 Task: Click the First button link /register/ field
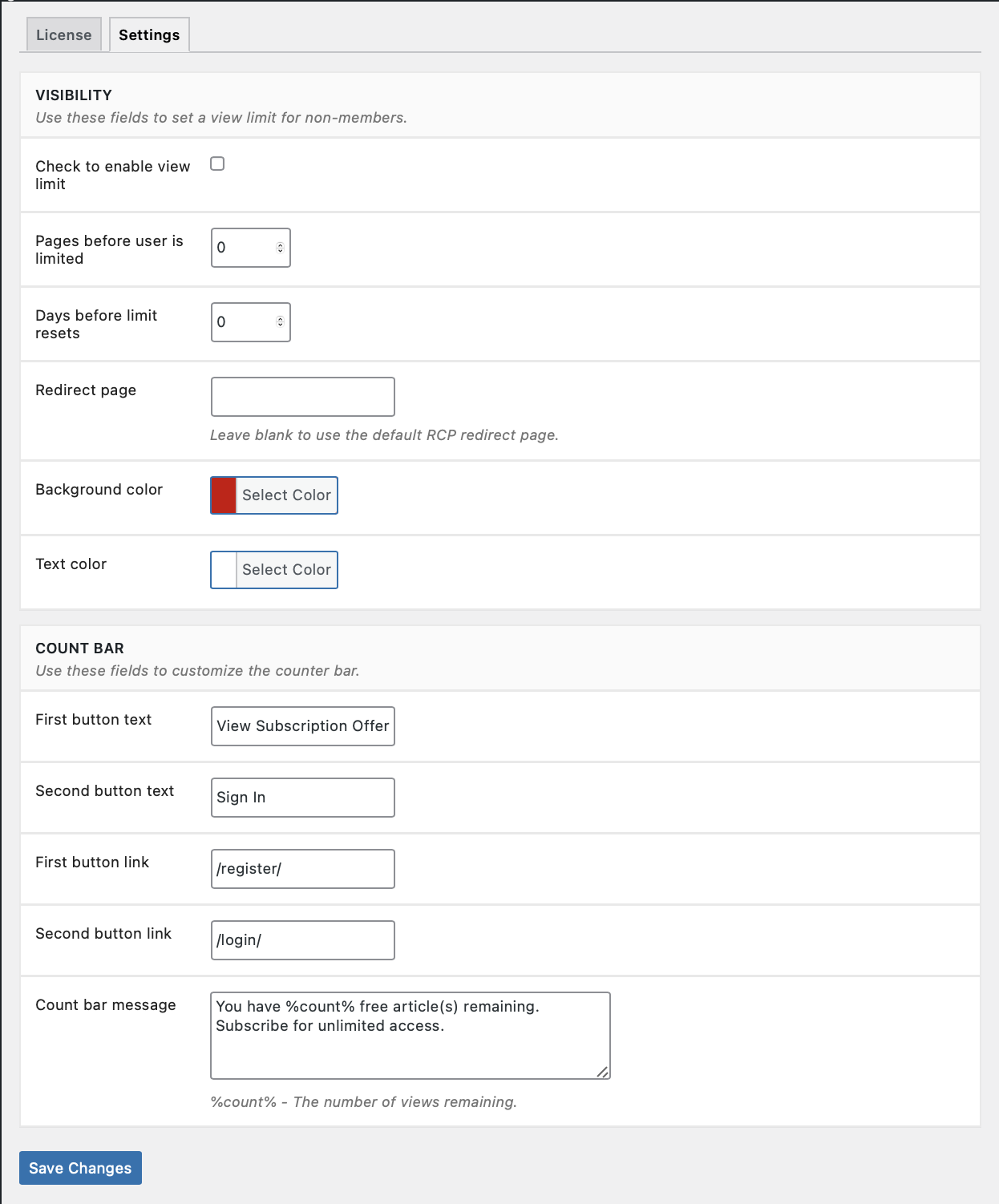tap(303, 869)
